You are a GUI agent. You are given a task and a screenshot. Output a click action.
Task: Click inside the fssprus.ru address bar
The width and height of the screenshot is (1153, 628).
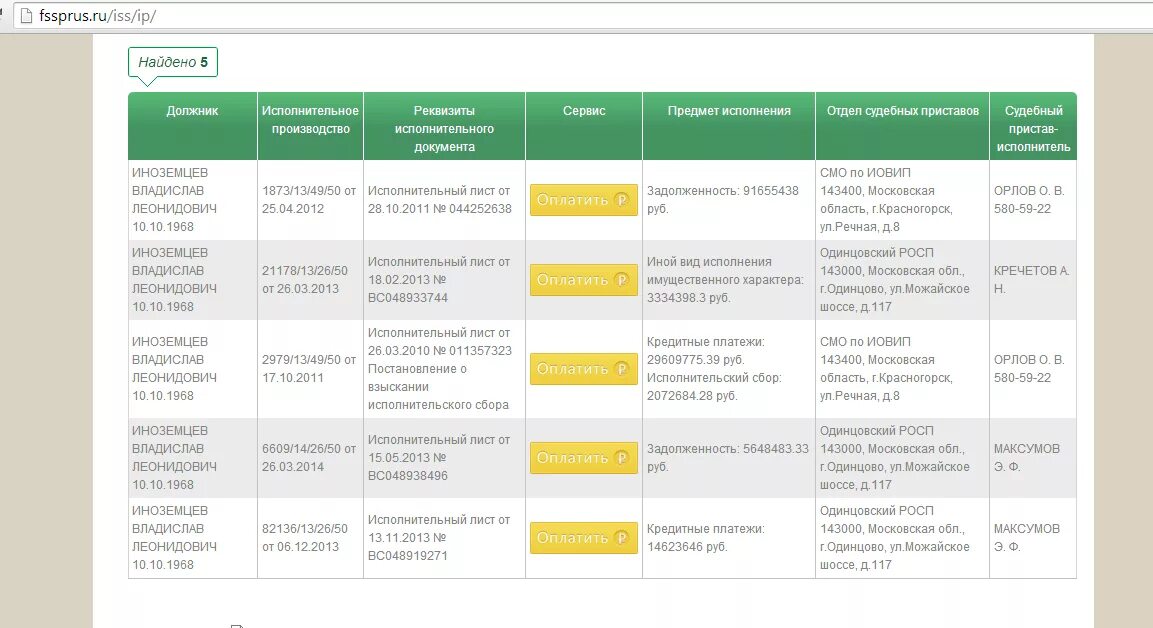100,15
